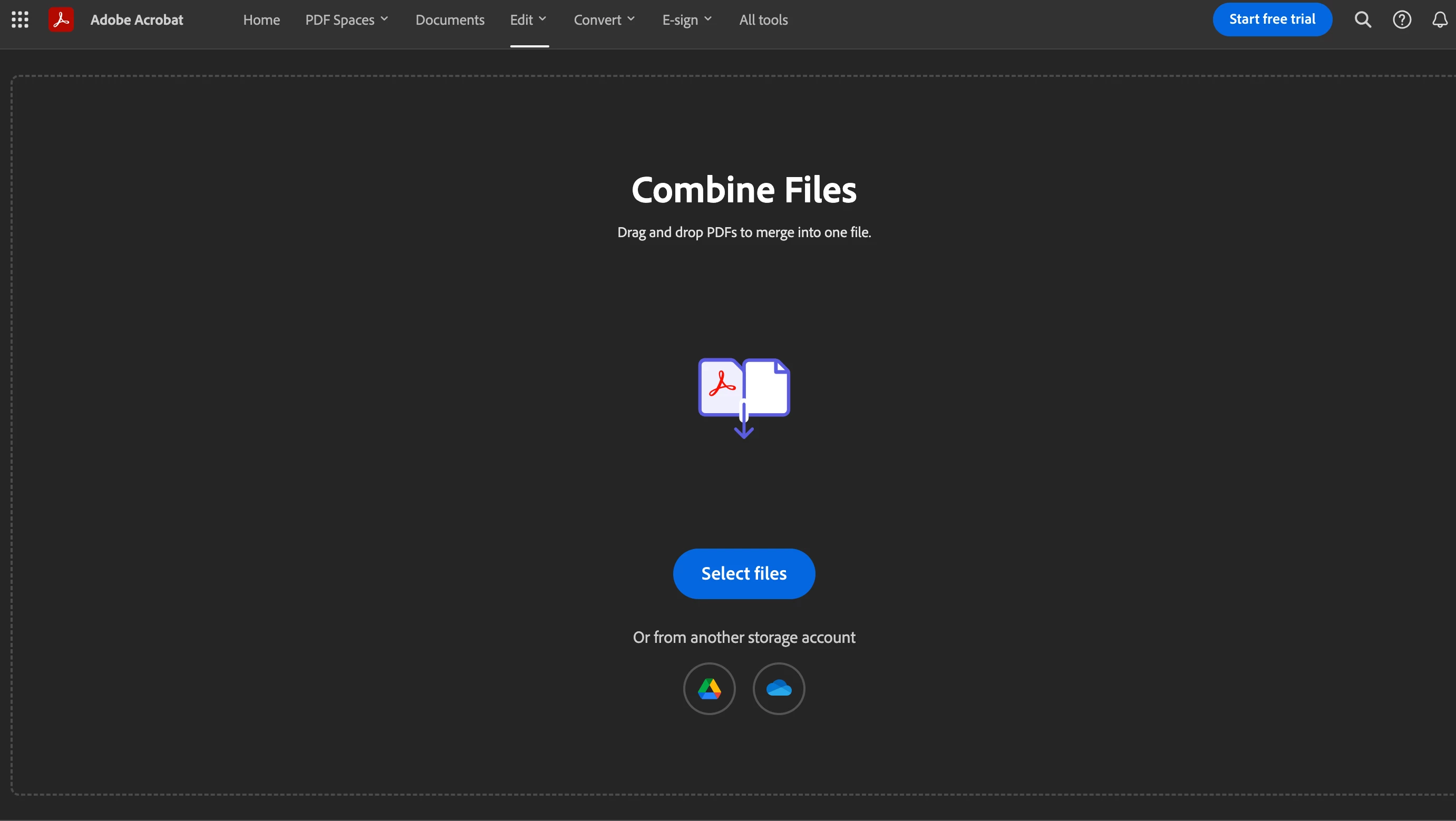The image size is (1456, 821).
Task: Open the E-sign dropdown menu
Action: tap(687, 20)
